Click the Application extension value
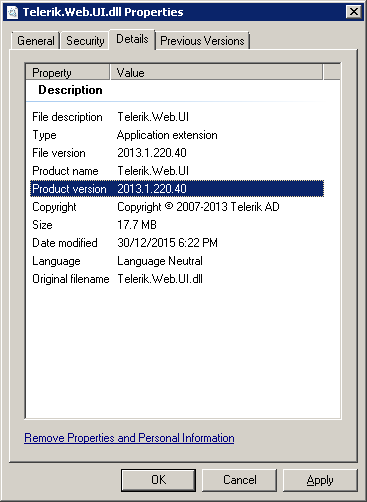This screenshot has height=502, width=367. coord(167,135)
